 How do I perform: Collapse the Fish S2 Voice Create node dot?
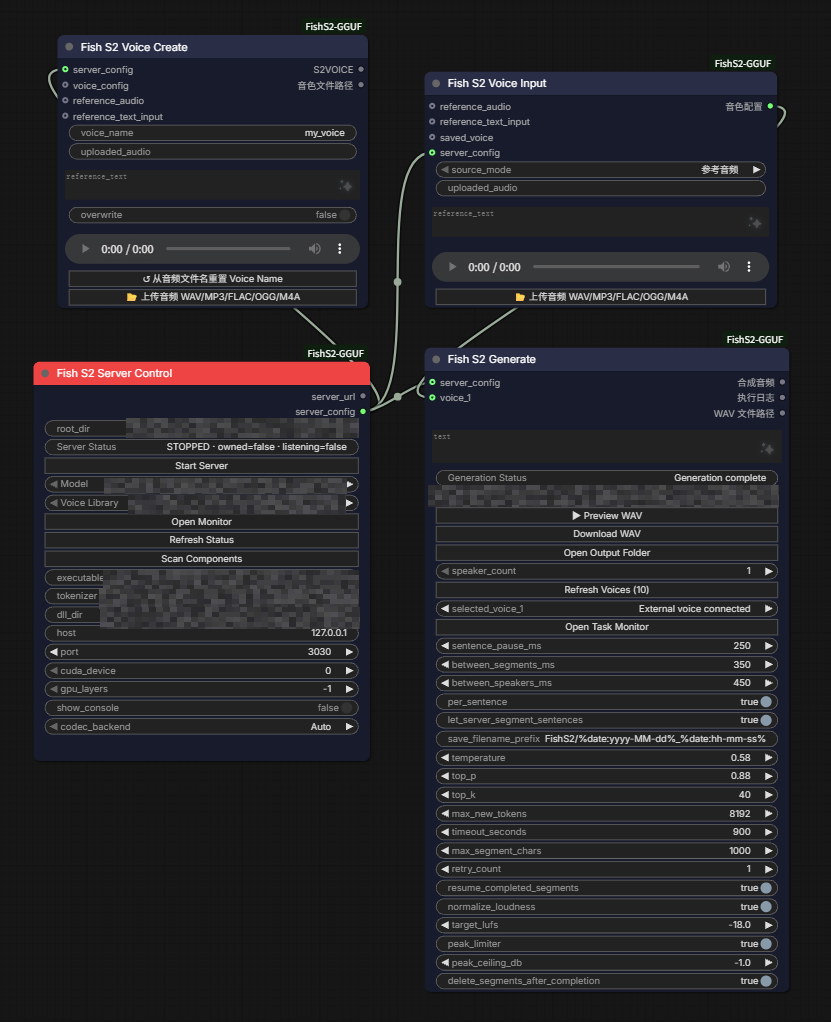tap(69, 47)
